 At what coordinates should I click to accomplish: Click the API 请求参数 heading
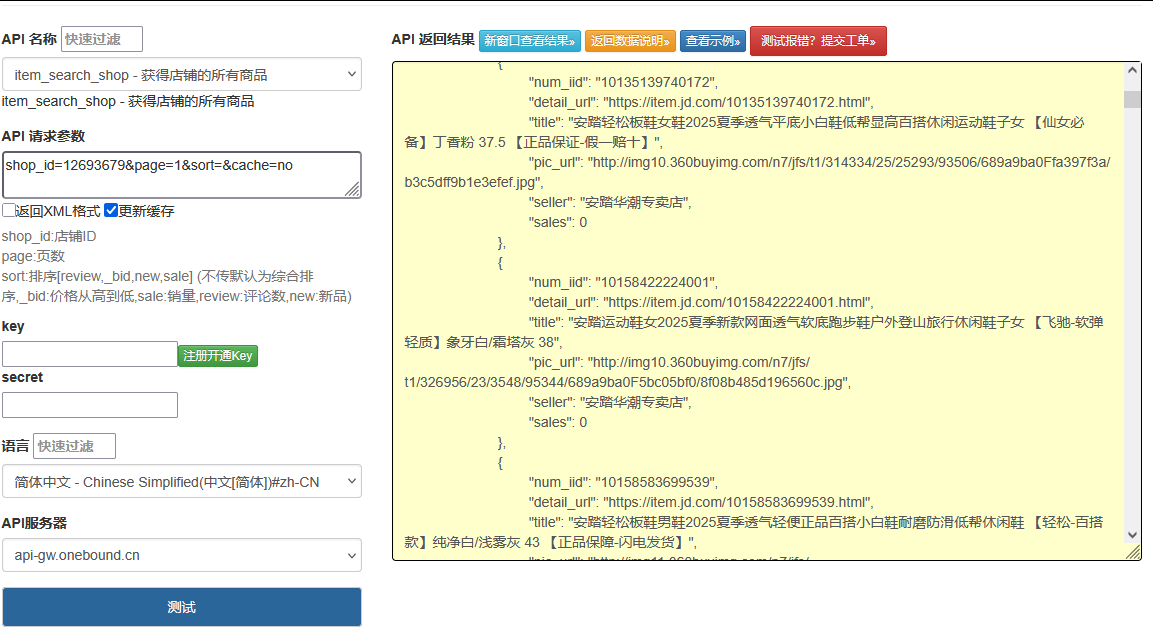coord(43,136)
